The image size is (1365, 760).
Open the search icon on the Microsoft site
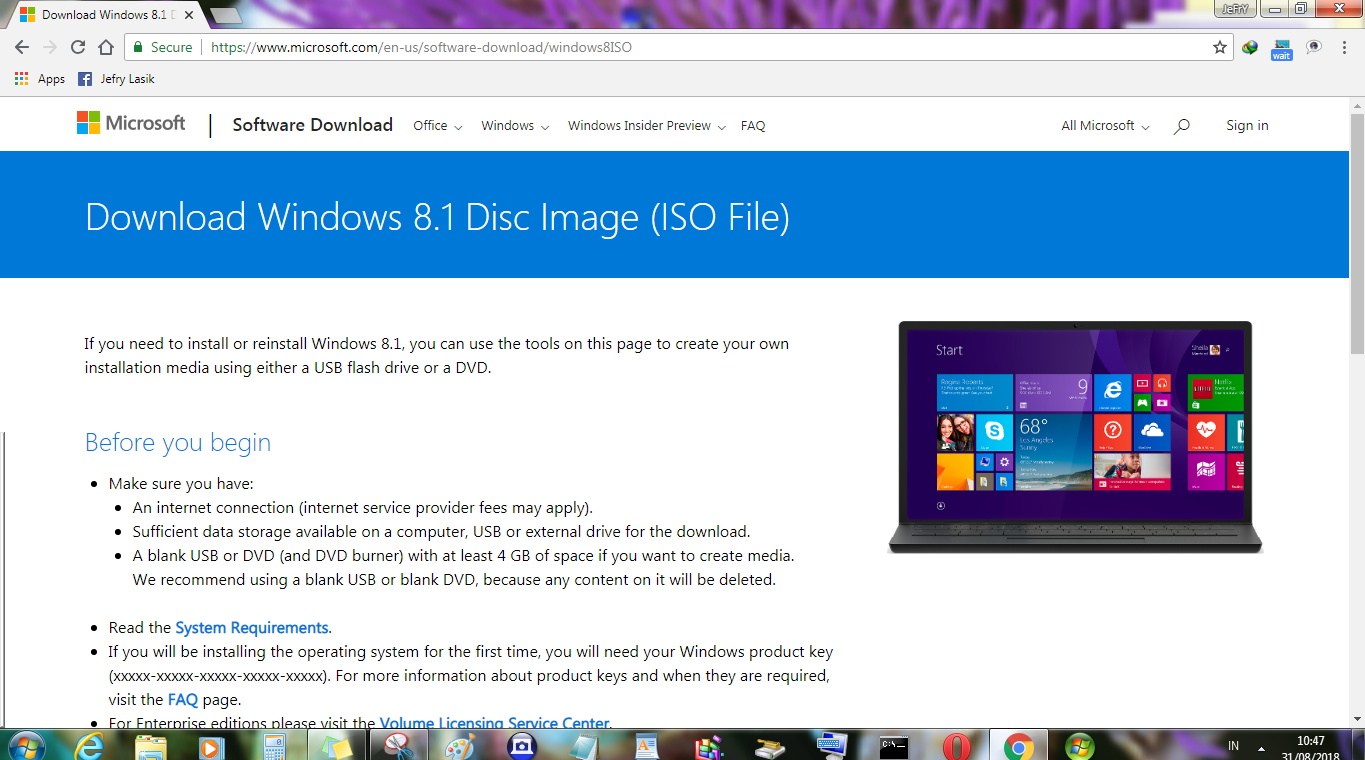[1182, 125]
